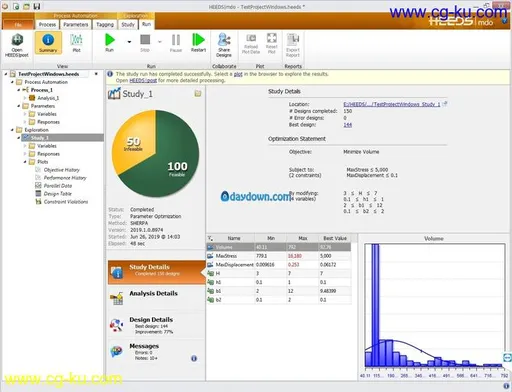Select the h1 variable row
Viewport: 512px width, 392px height.
[279, 282]
